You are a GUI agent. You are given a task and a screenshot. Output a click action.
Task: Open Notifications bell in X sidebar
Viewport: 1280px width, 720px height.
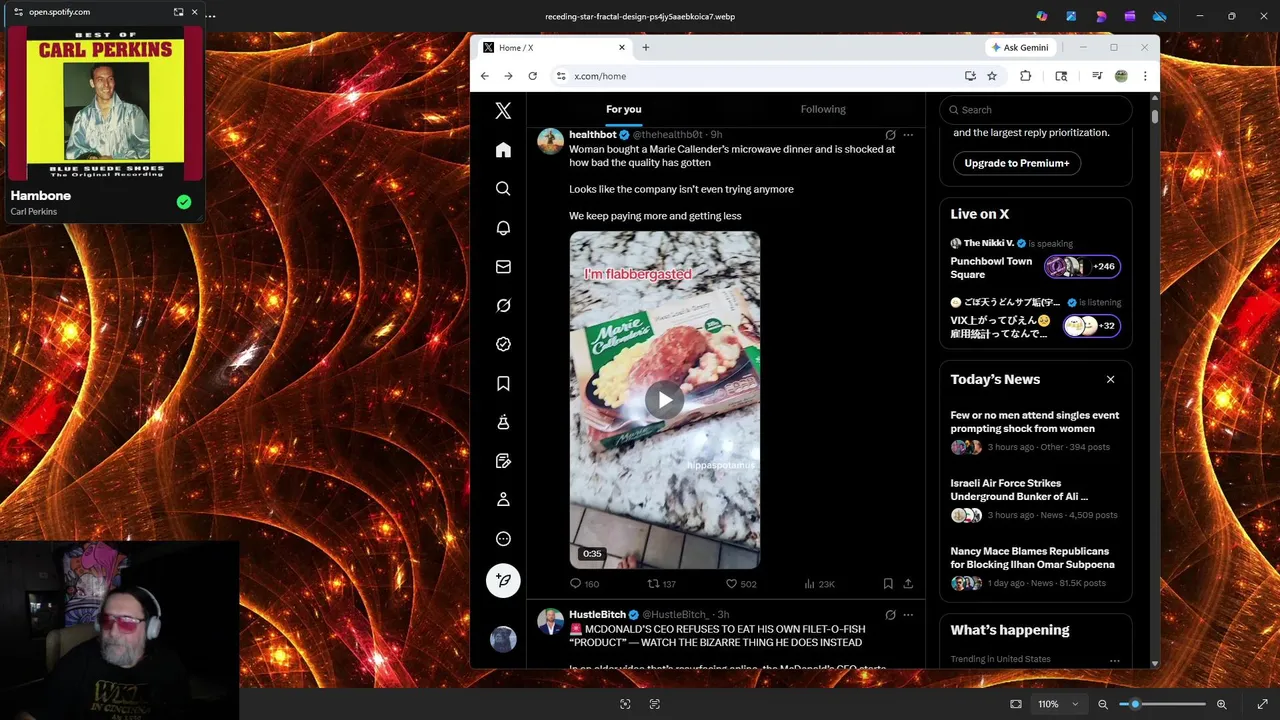(503, 228)
